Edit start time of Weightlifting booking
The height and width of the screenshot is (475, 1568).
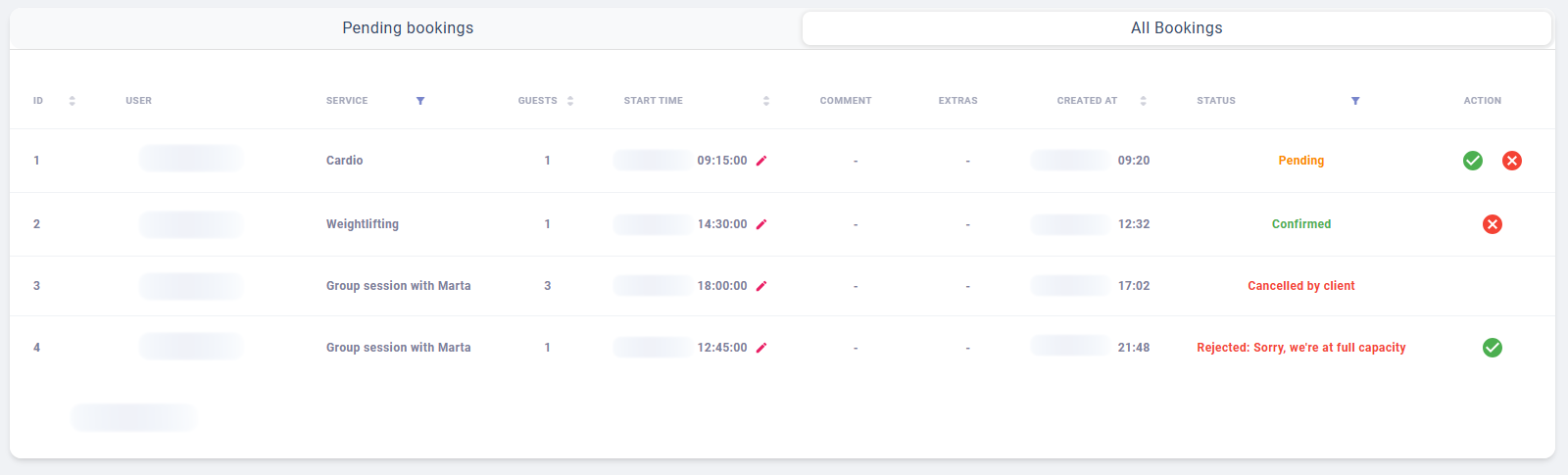[761, 224]
